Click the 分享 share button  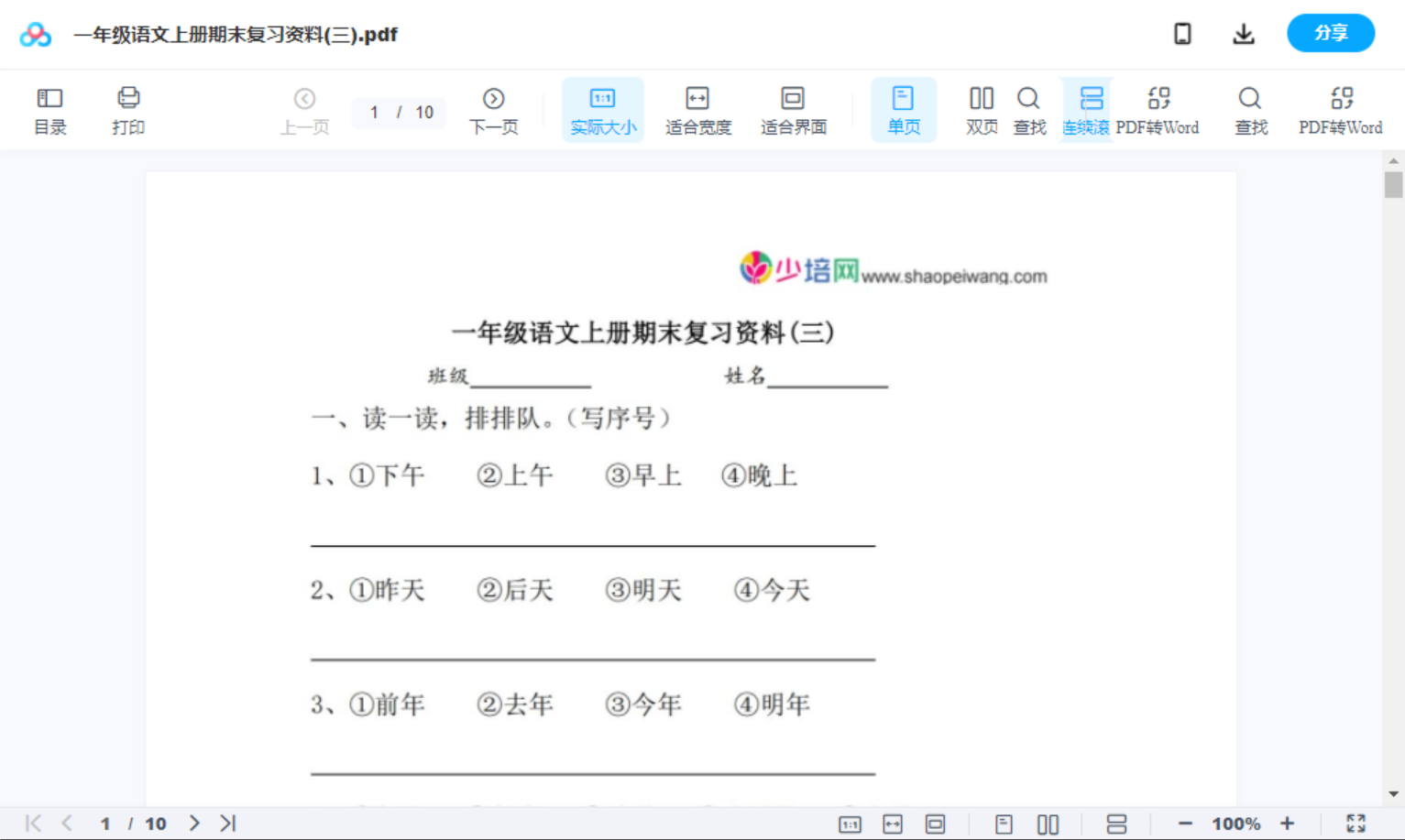(x=1330, y=33)
